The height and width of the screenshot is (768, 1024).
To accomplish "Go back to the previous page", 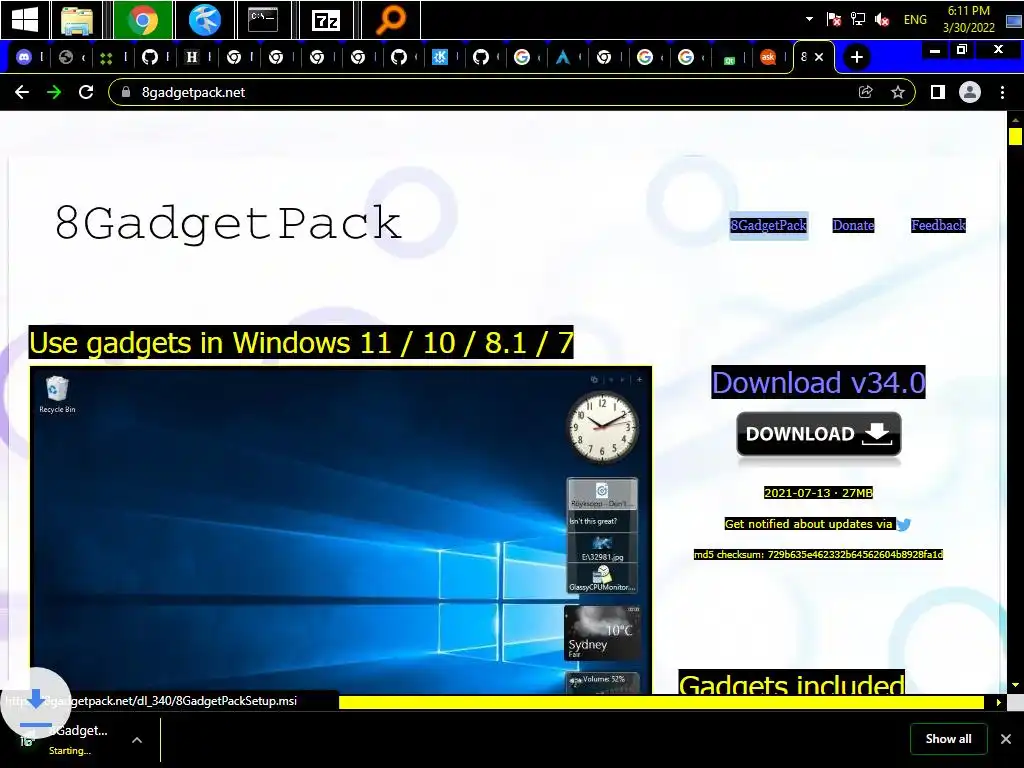I will (x=22, y=92).
